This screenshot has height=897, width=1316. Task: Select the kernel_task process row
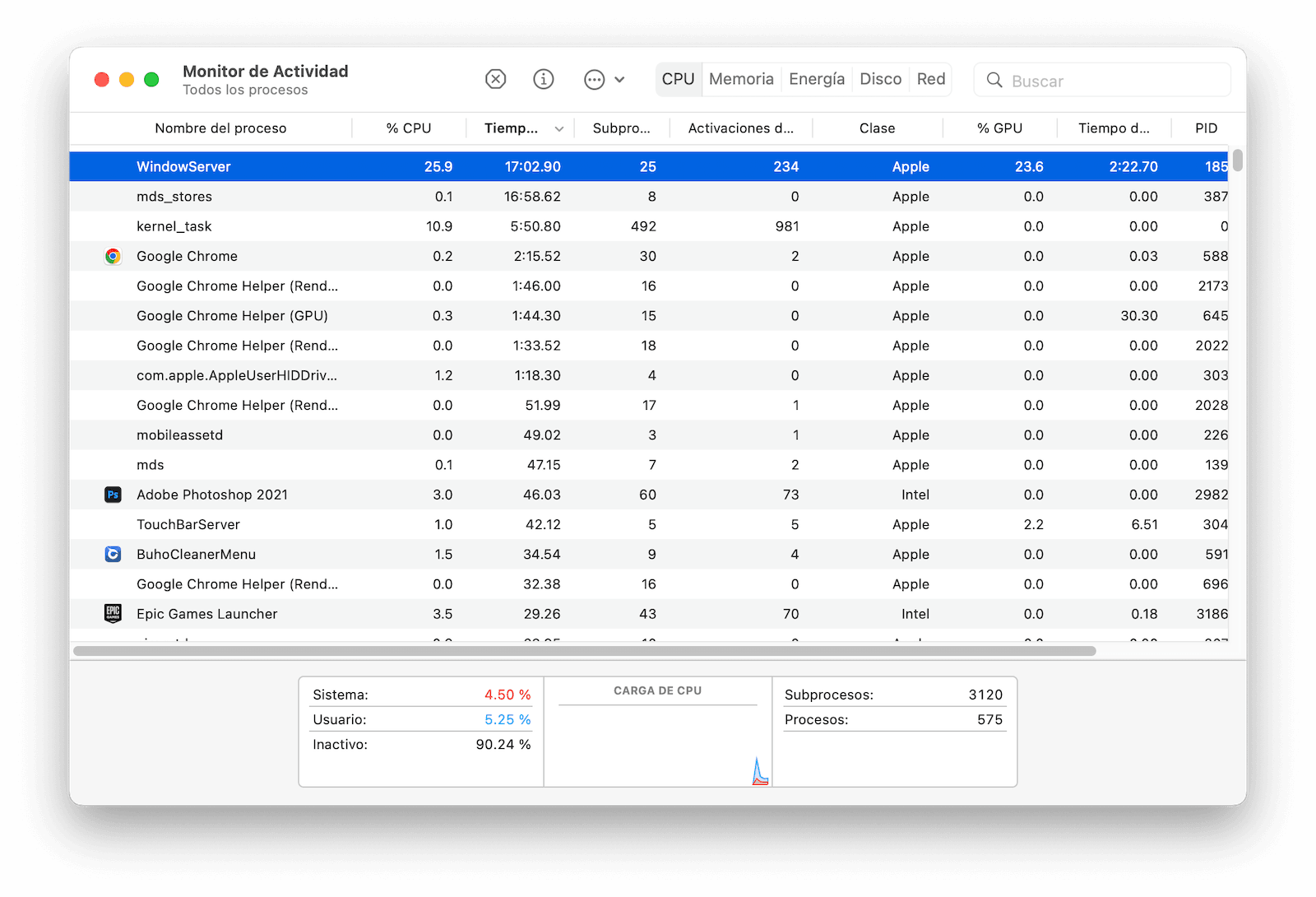pos(649,226)
